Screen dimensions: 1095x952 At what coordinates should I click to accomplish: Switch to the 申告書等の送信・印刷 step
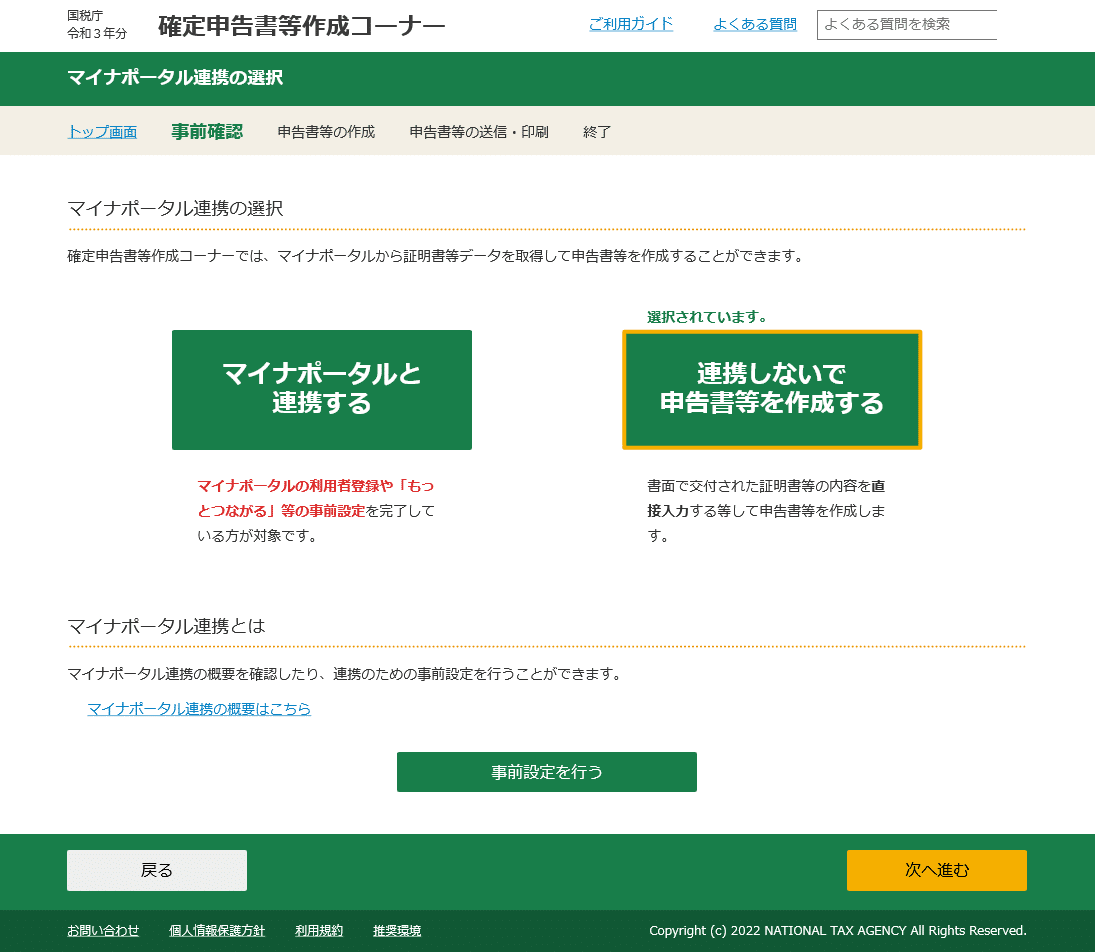click(x=477, y=130)
